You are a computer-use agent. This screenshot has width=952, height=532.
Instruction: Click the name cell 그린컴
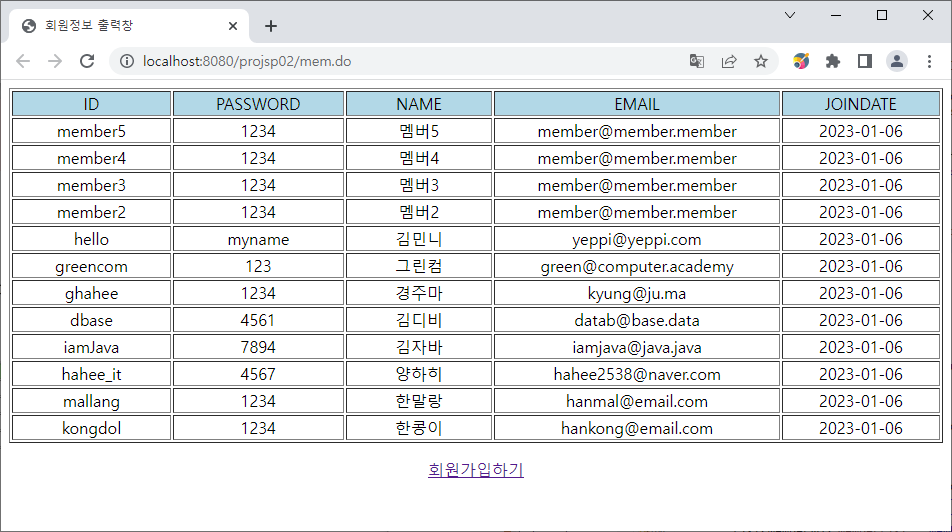[419, 266]
